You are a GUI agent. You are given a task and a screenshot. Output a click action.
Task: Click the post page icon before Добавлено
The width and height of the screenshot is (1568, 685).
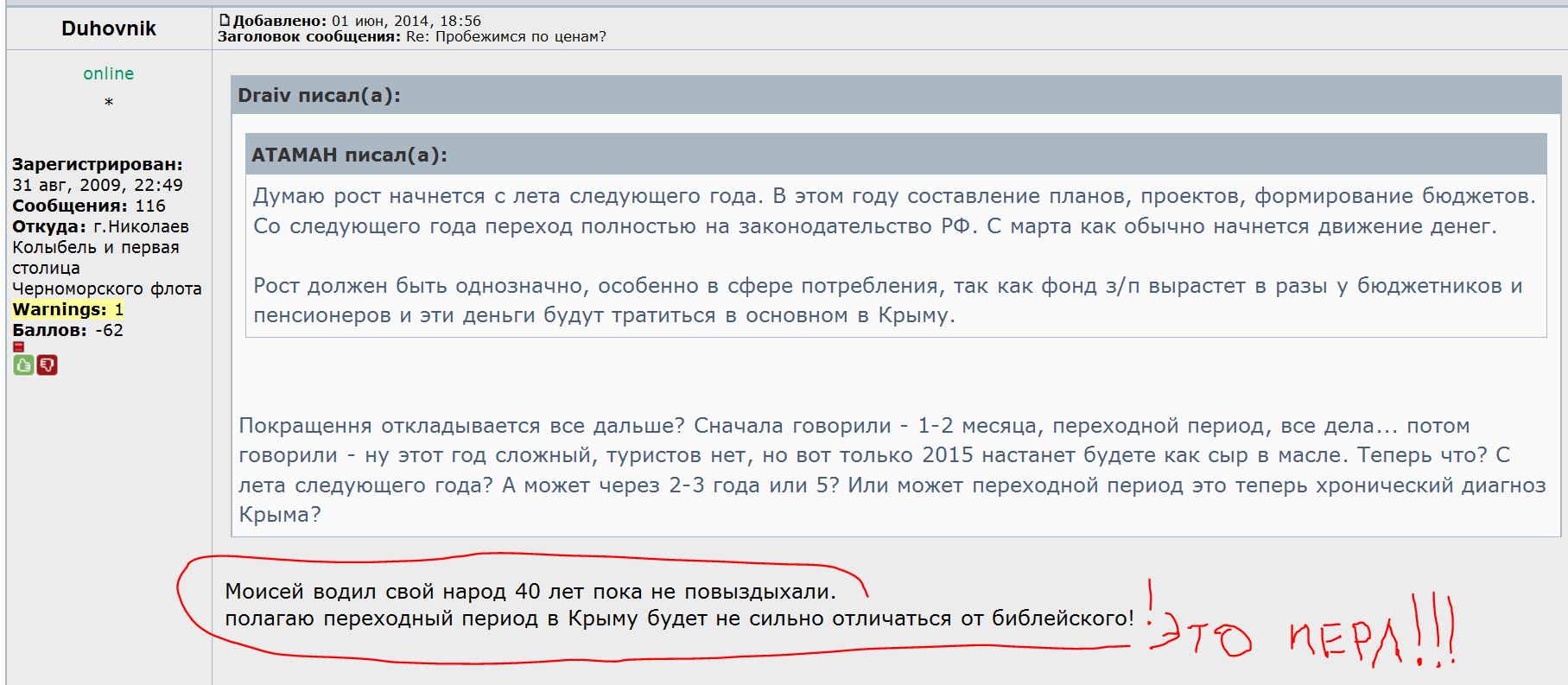coord(225,20)
